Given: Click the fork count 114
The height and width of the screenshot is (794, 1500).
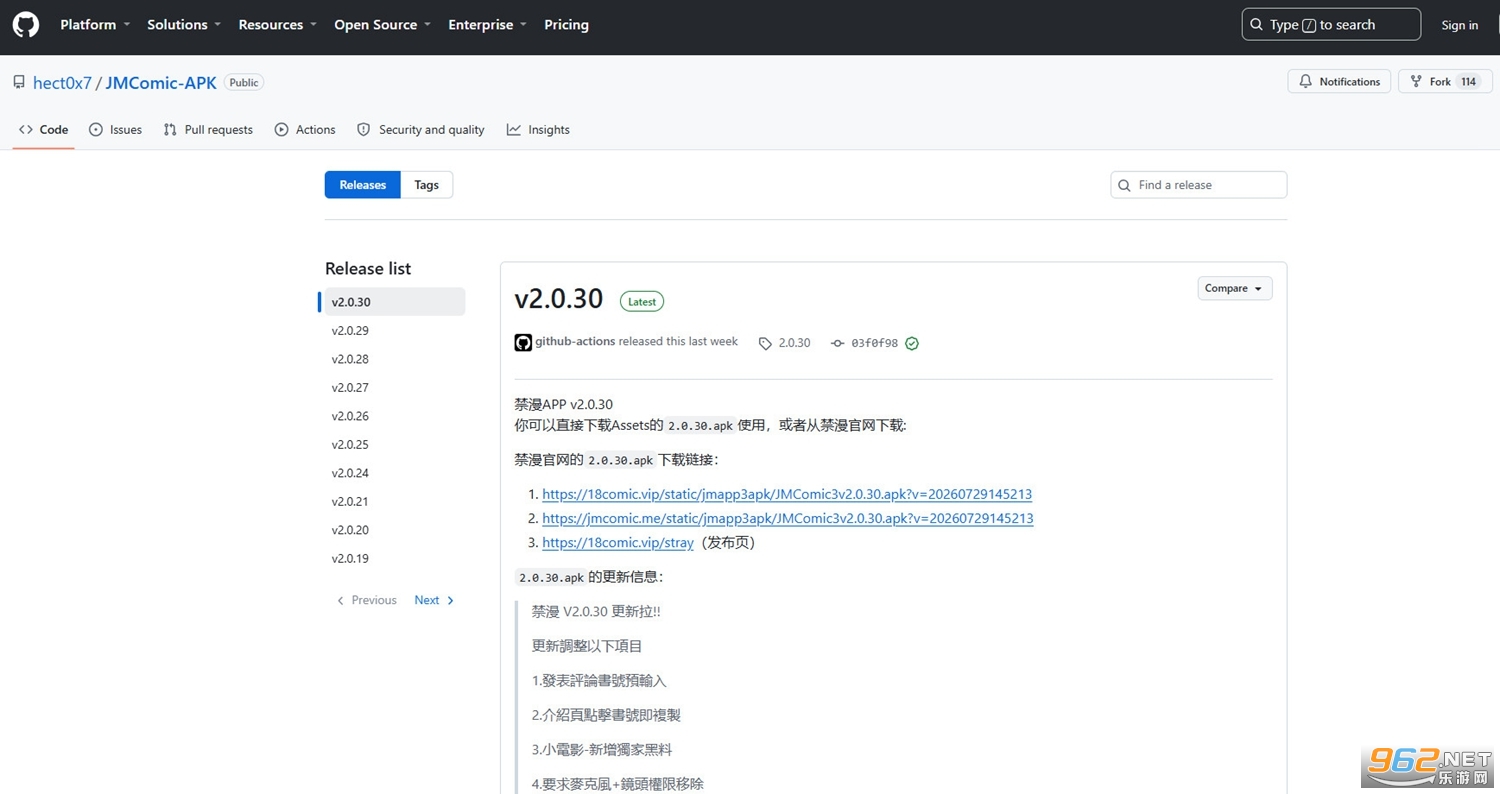Looking at the screenshot, I should (x=1468, y=82).
